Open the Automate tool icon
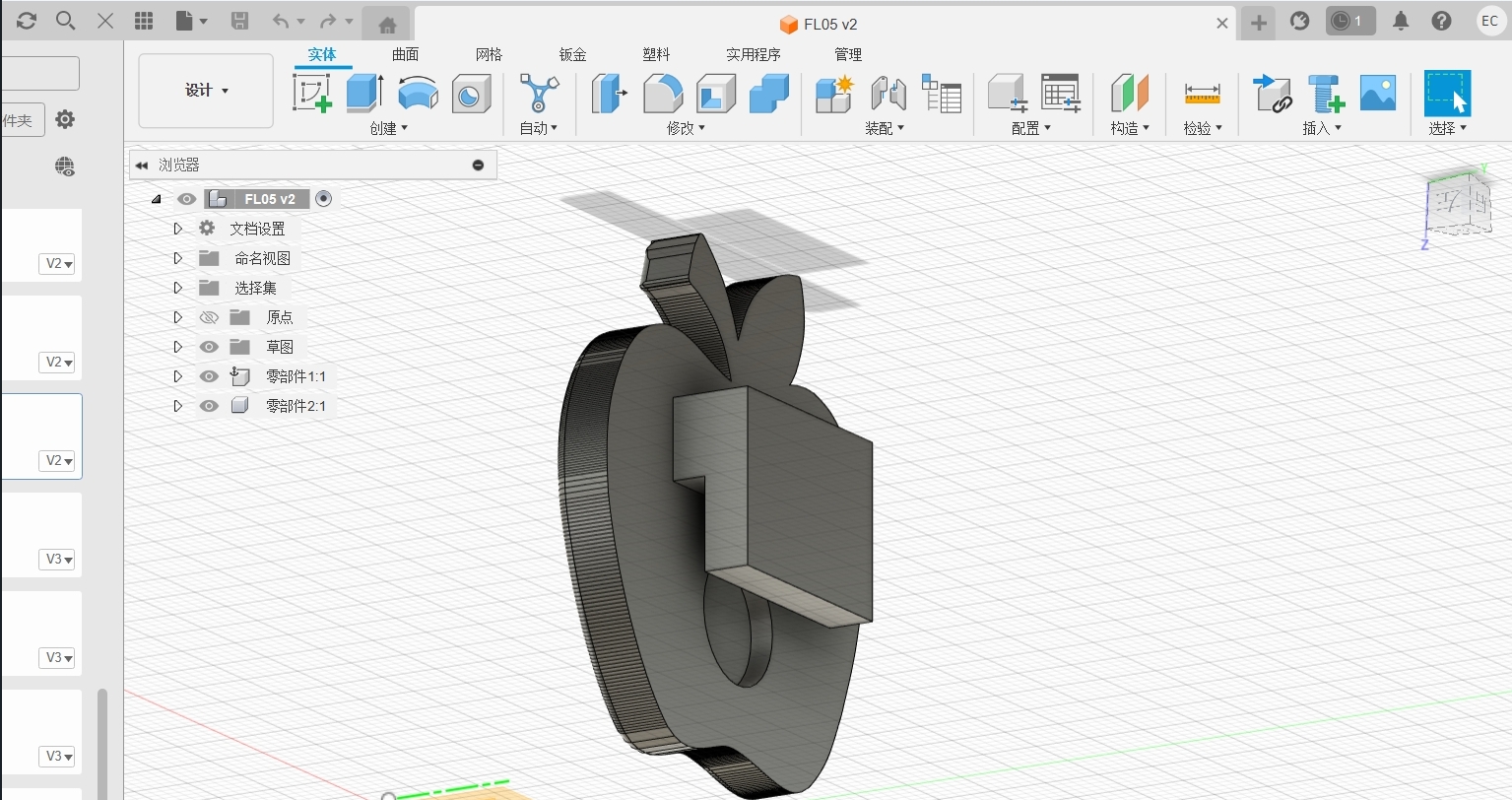The height and width of the screenshot is (800, 1512). [x=539, y=94]
